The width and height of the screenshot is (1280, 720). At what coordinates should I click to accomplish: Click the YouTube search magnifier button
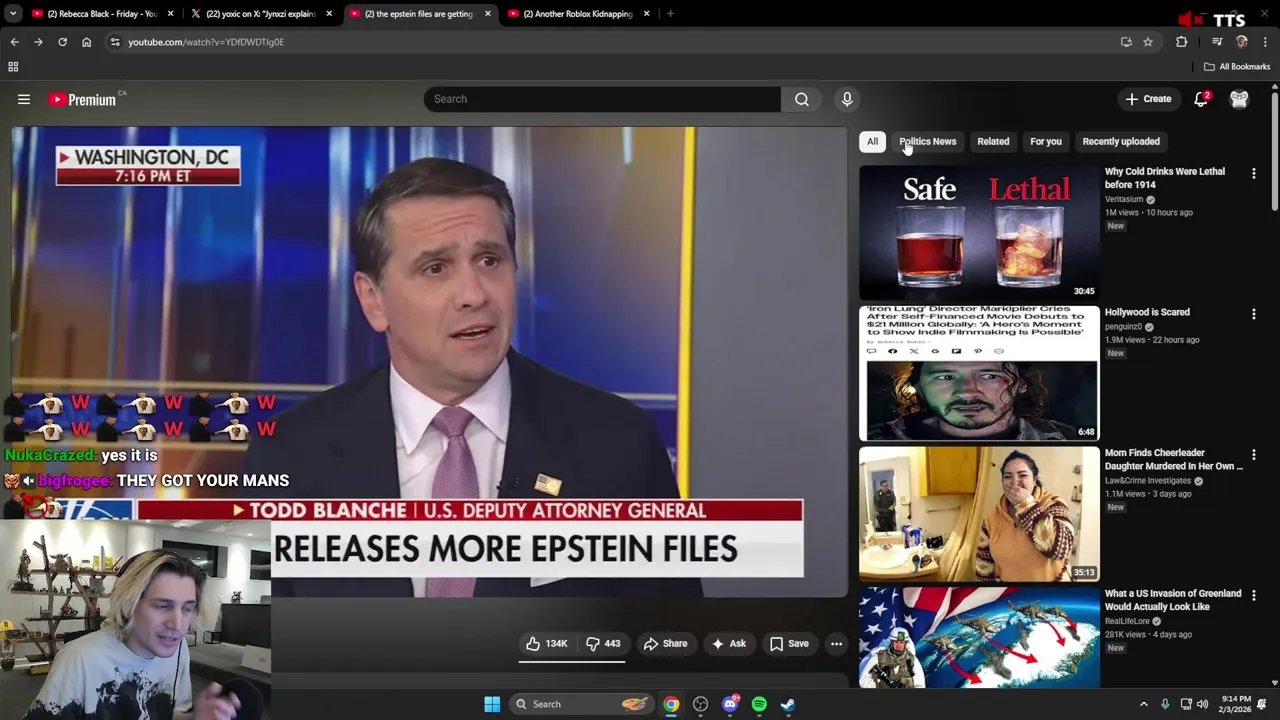(x=802, y=99)
